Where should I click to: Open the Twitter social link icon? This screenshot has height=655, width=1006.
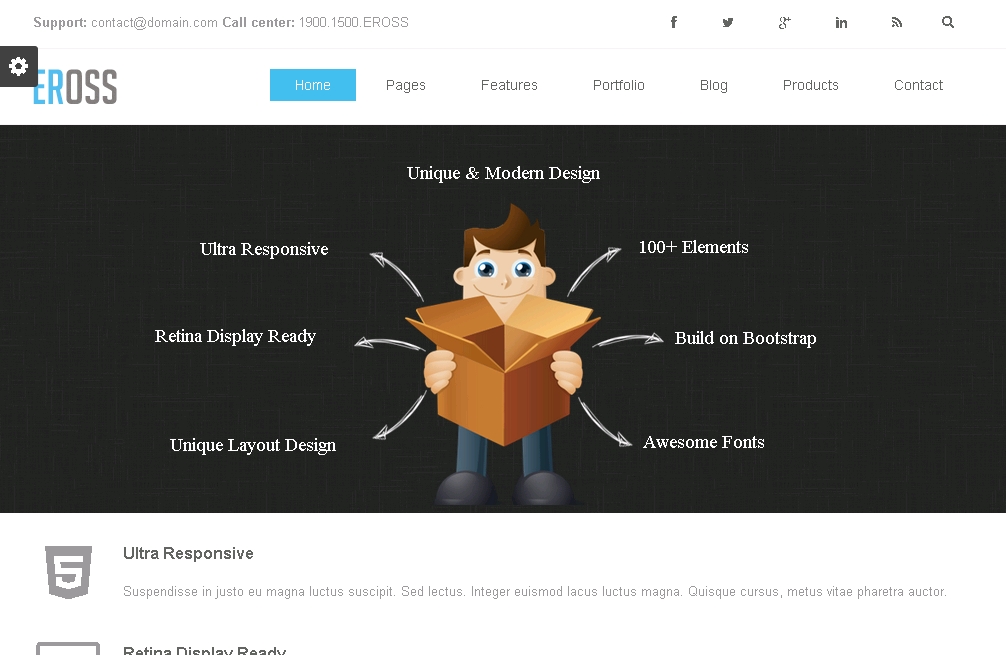(x=728, y=22)
